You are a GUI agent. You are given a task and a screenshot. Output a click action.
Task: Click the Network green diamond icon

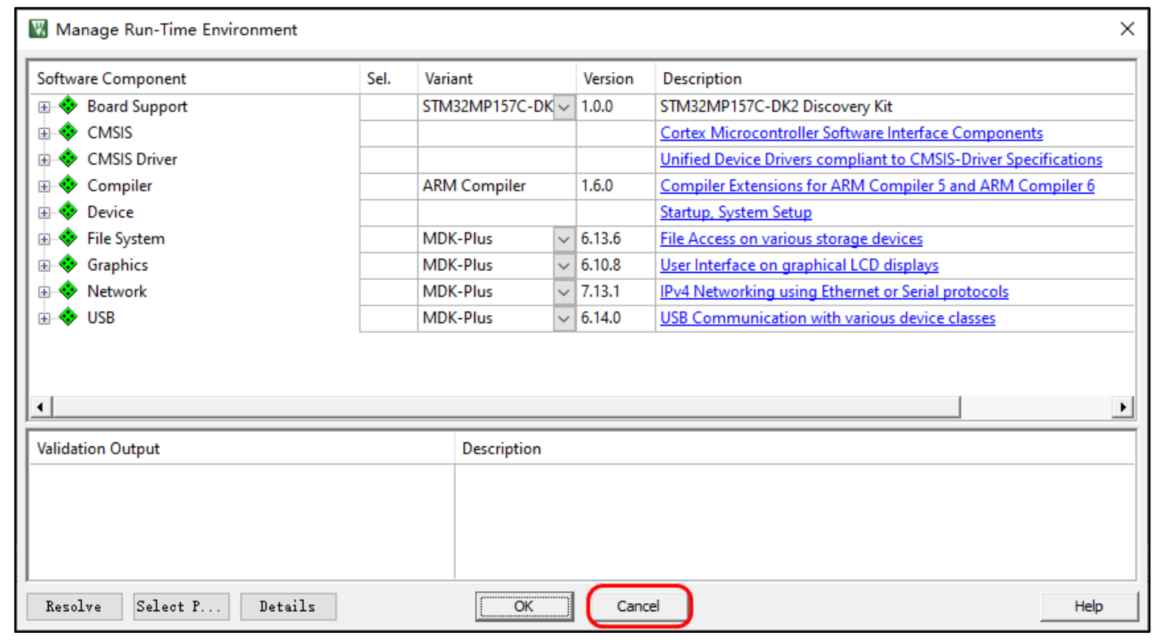pyautogui.click(x=68, y=291)
